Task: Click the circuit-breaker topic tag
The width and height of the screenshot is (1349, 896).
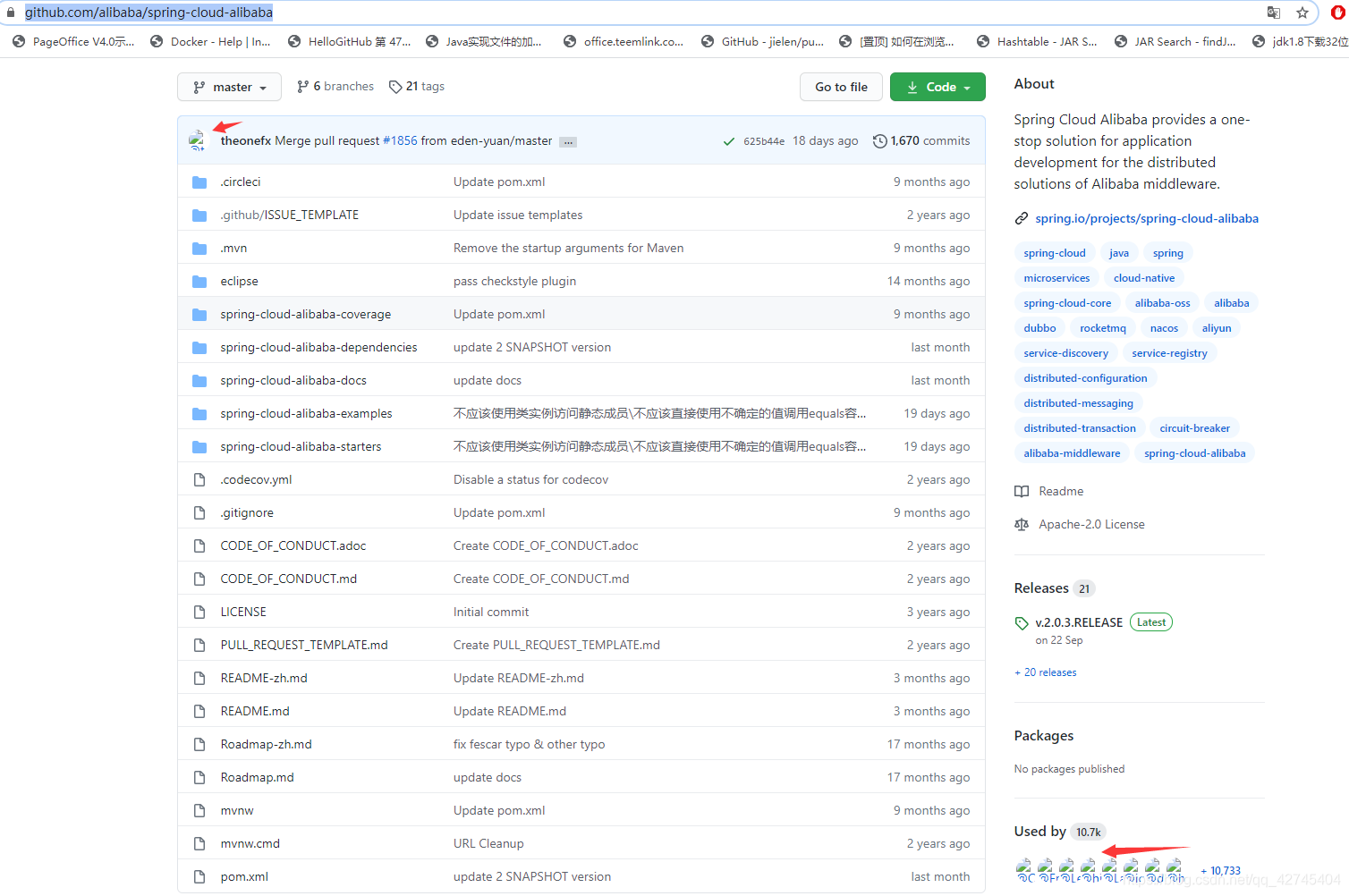Action: [x=1194, y=428]
